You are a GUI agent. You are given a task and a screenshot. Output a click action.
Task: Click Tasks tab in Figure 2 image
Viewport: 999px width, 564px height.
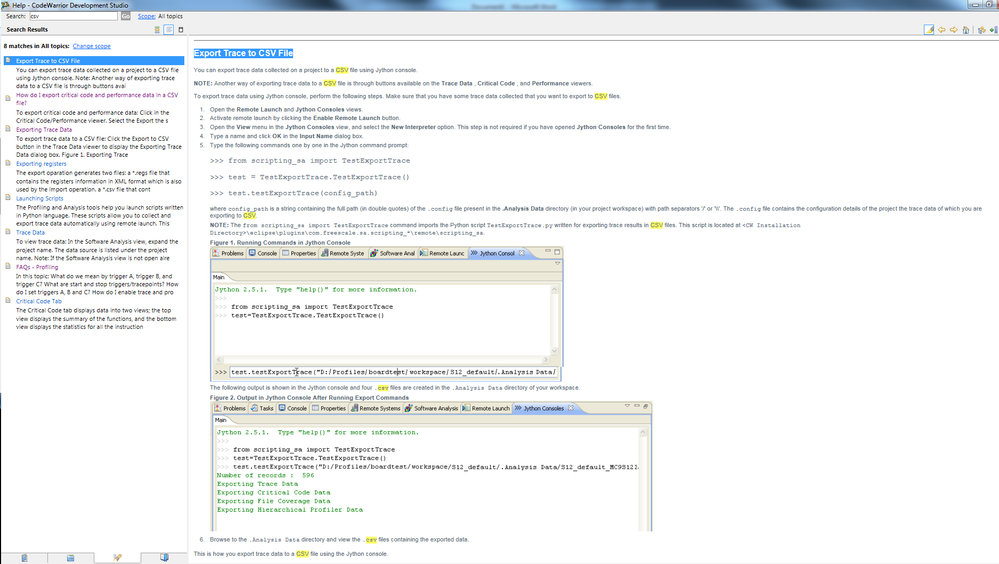click(262, 408)
